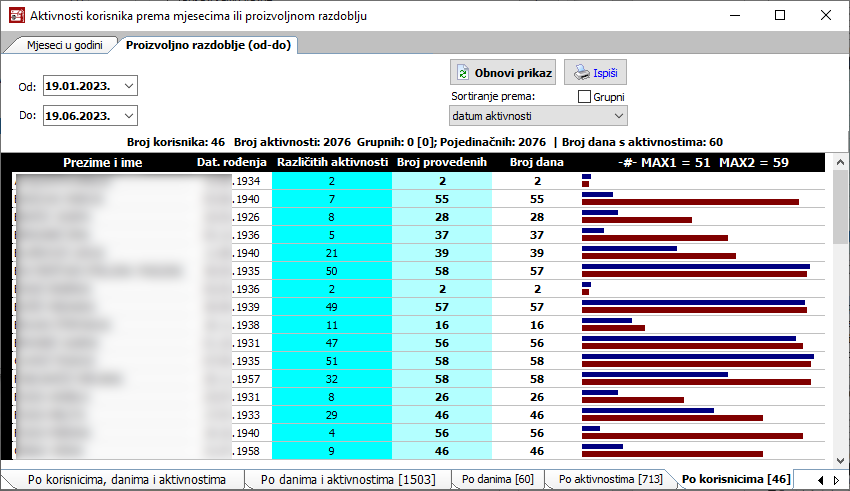Click the refresh icon on Obnovi prikaz
The width and height of the screenshot is (850, 491).
(463, 73)
